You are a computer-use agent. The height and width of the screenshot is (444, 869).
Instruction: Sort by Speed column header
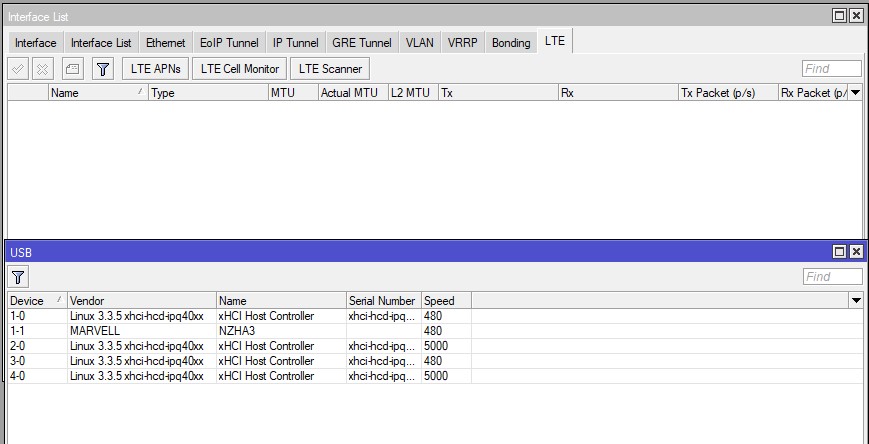pyautogui.click(x=446, y=301)
